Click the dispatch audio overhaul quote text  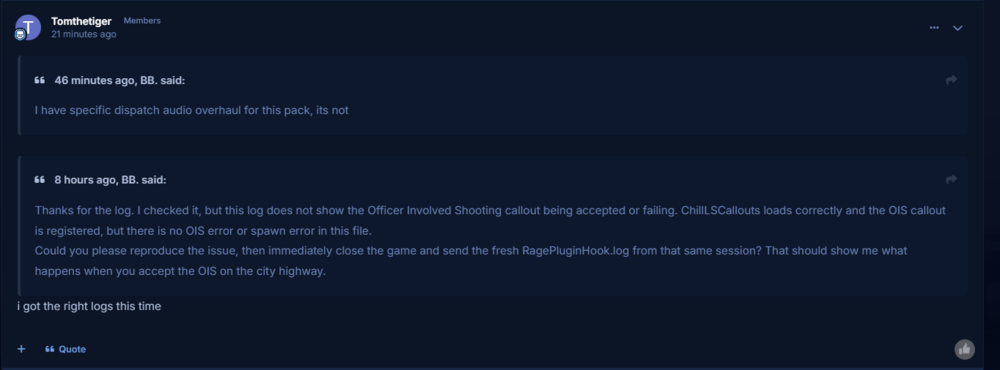(x=191, y=110)
